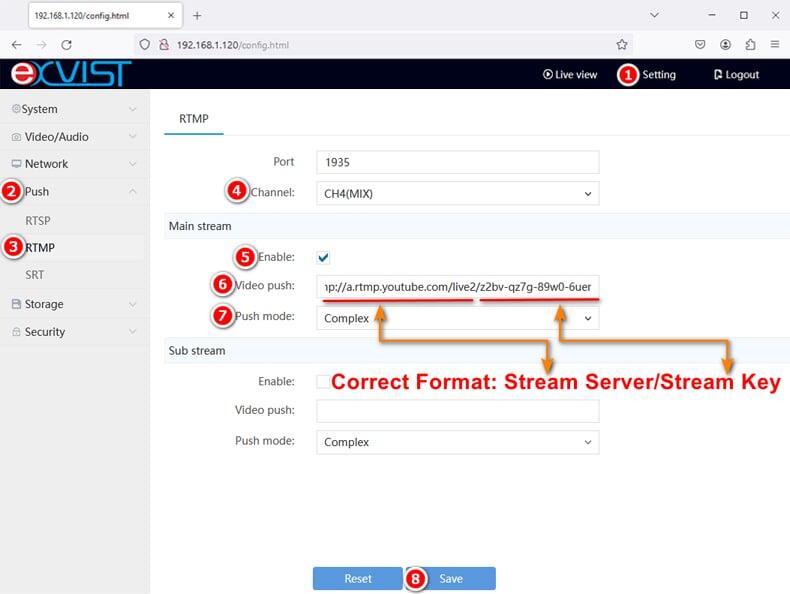Open Live view

570,75
